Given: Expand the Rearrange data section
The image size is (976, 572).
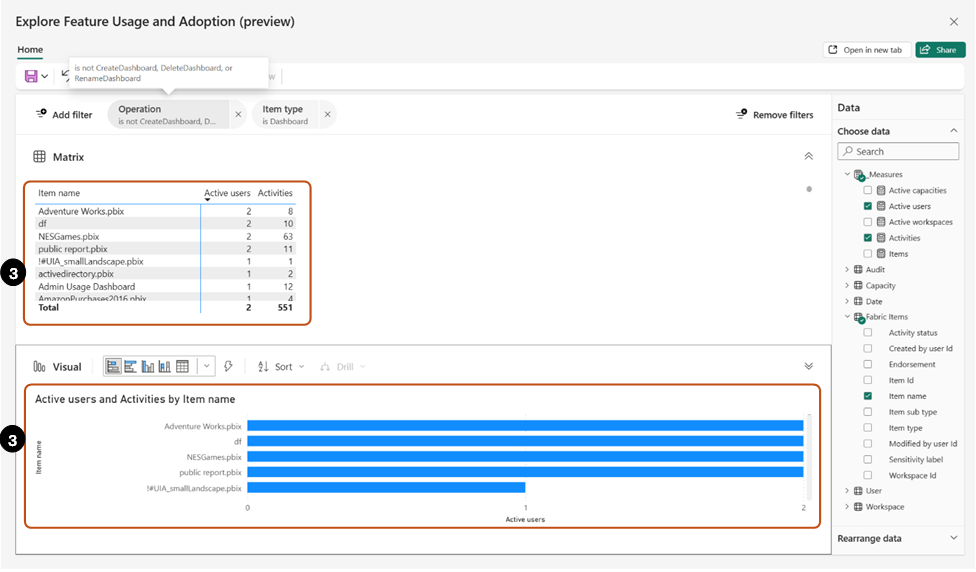Looking at the screenshot, I should [954, 538].
